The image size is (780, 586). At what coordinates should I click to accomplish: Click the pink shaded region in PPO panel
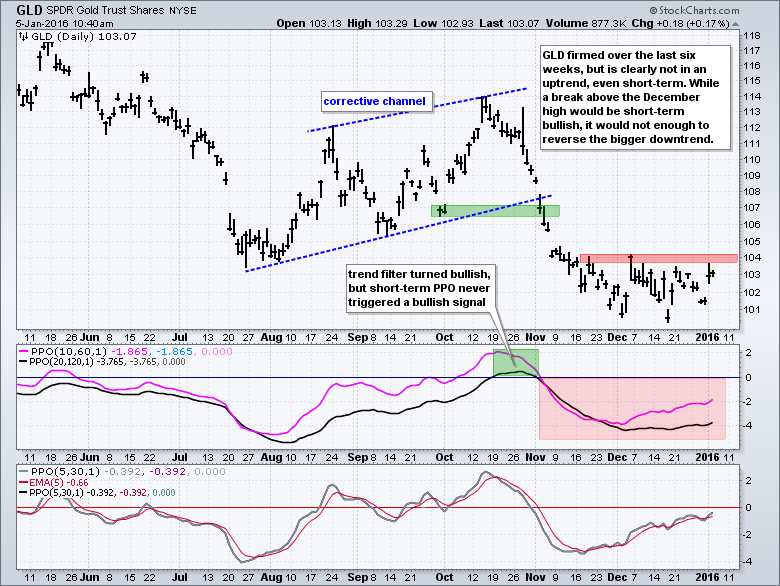632,408
